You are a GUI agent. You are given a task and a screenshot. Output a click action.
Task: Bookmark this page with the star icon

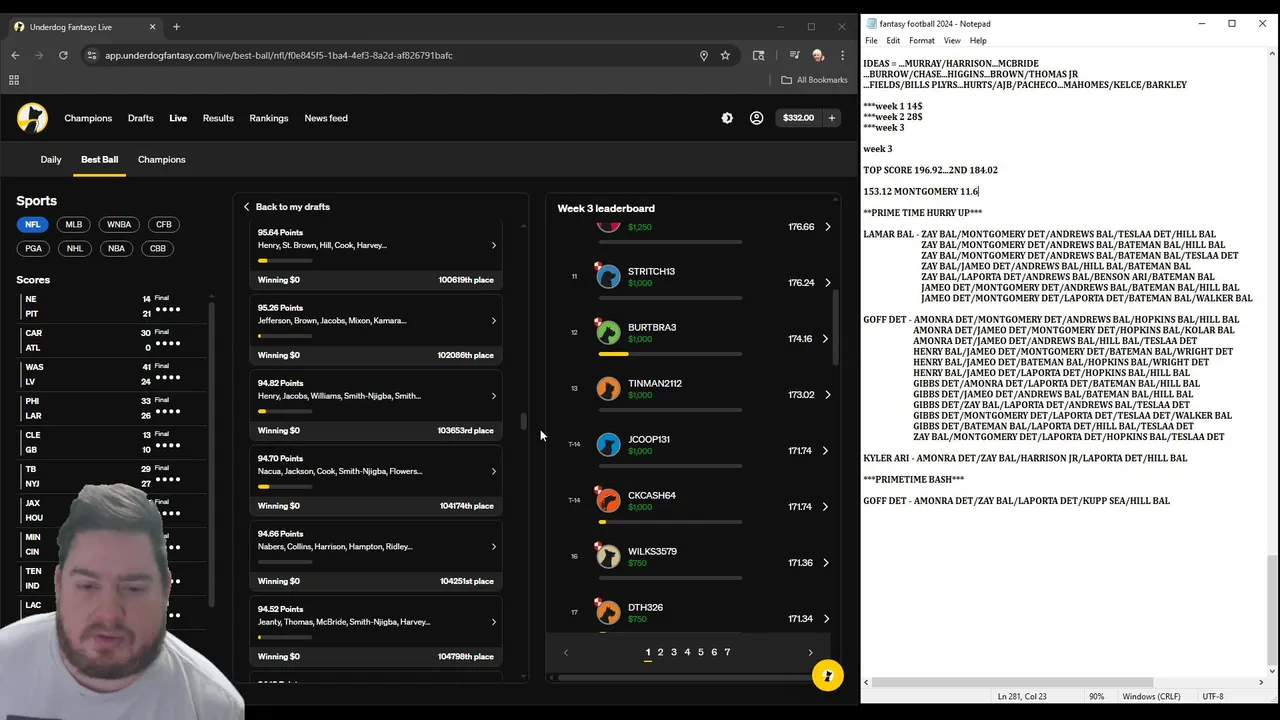point(725,55)
